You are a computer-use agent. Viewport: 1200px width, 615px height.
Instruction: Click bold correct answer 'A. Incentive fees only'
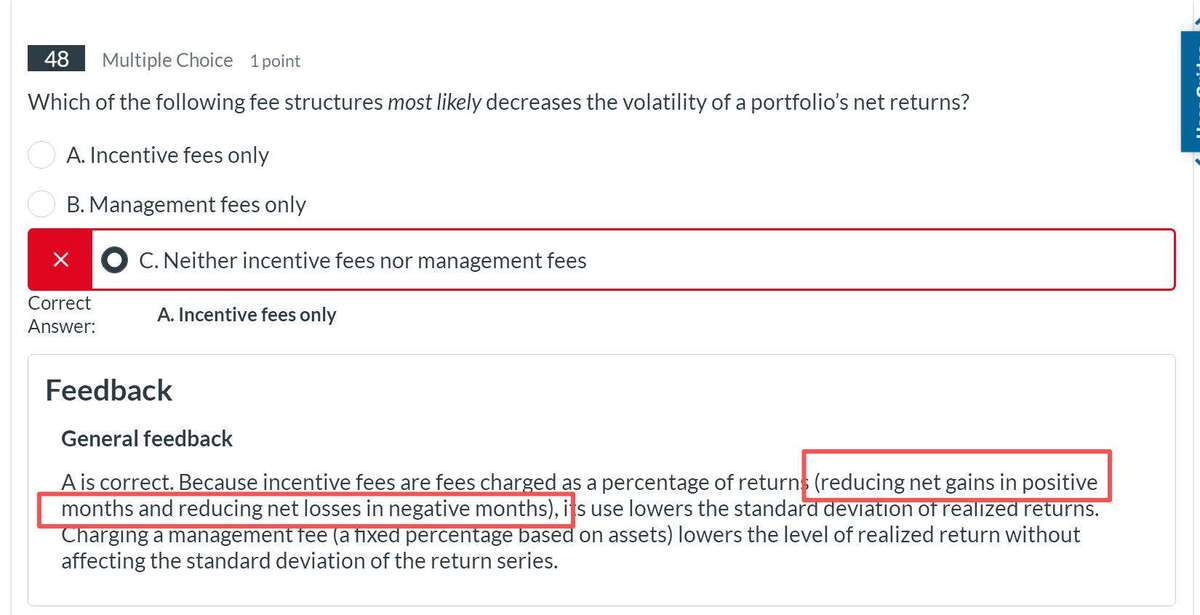(246, 315)
